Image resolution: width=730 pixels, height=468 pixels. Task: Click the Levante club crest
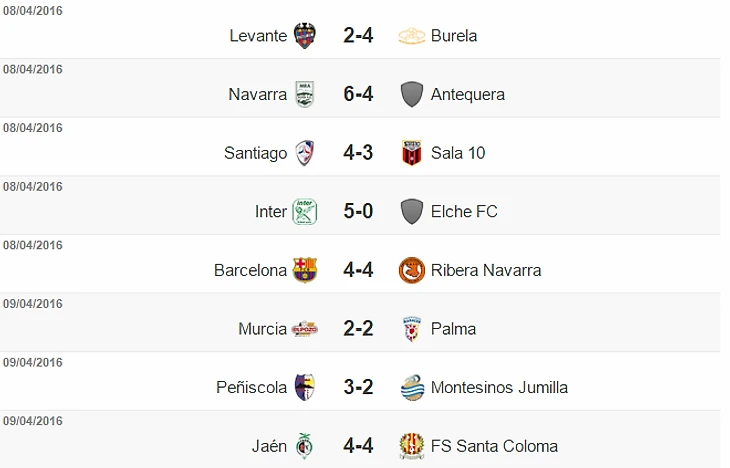(305, 36)
